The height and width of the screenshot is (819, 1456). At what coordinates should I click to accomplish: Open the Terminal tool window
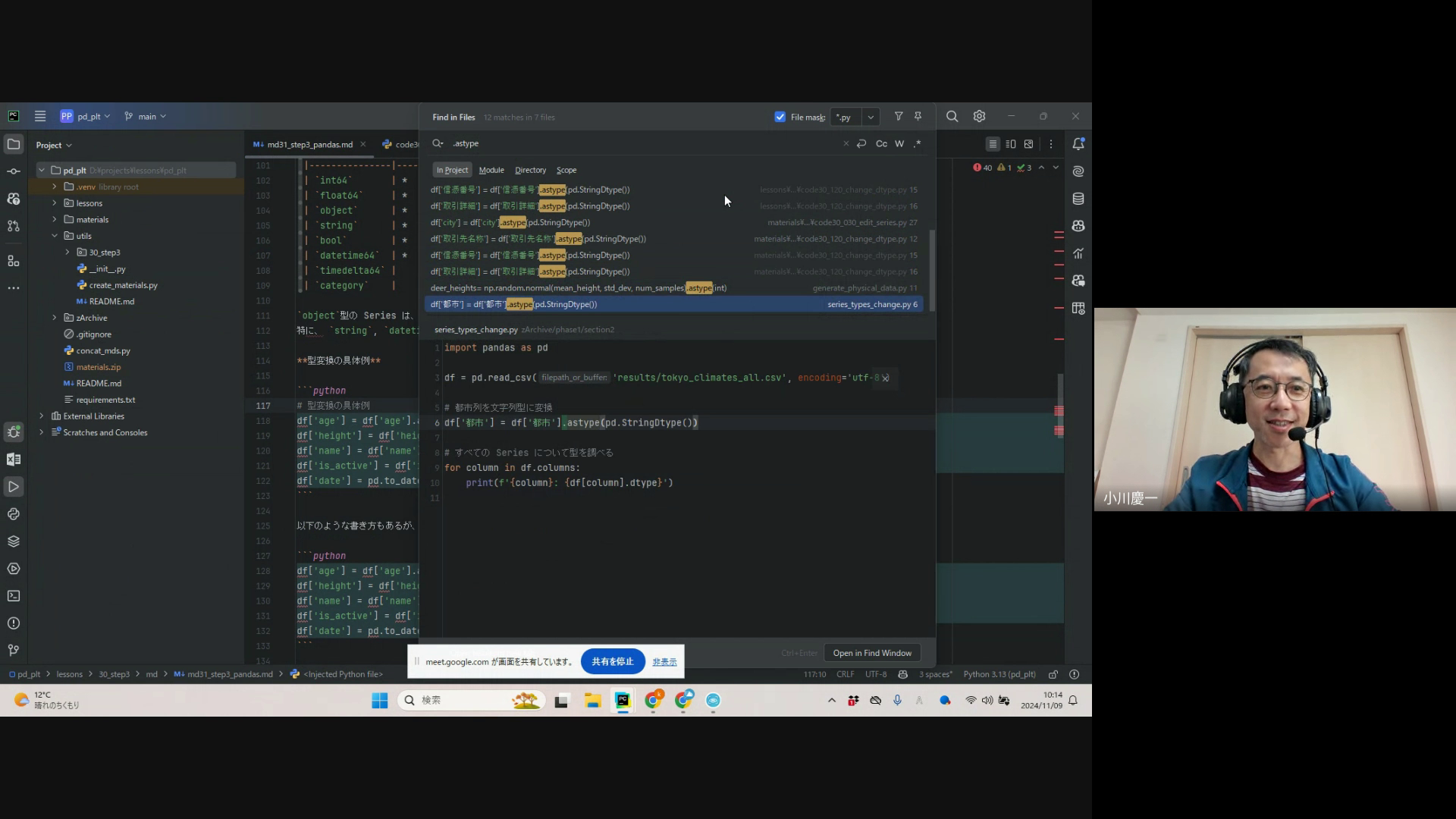(x=14, y=596)
